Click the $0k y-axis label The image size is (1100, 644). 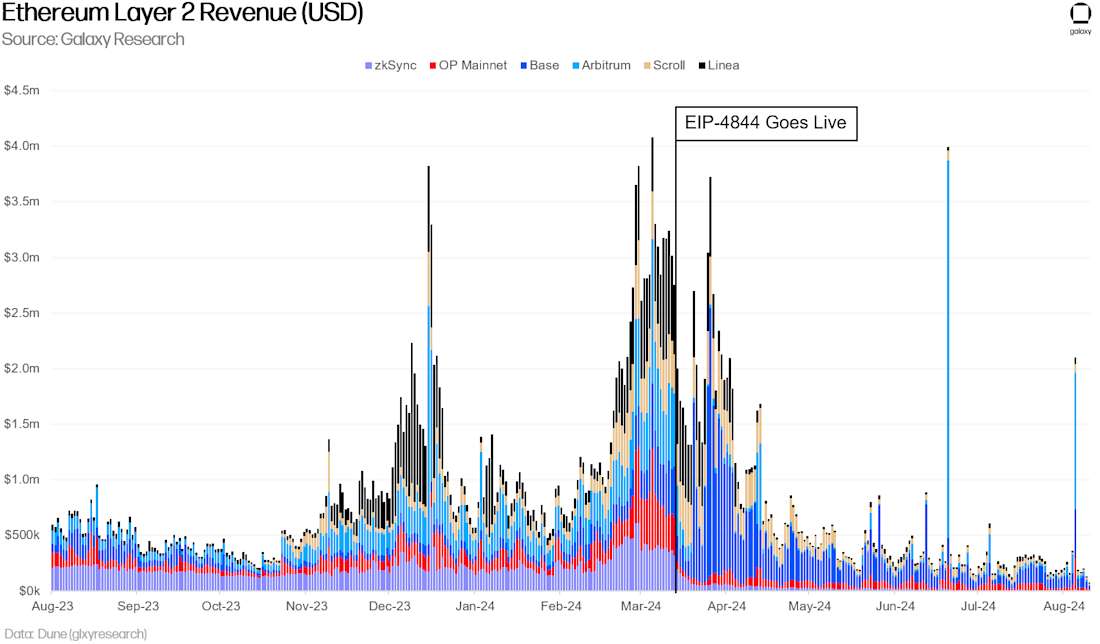coord(29,591)
